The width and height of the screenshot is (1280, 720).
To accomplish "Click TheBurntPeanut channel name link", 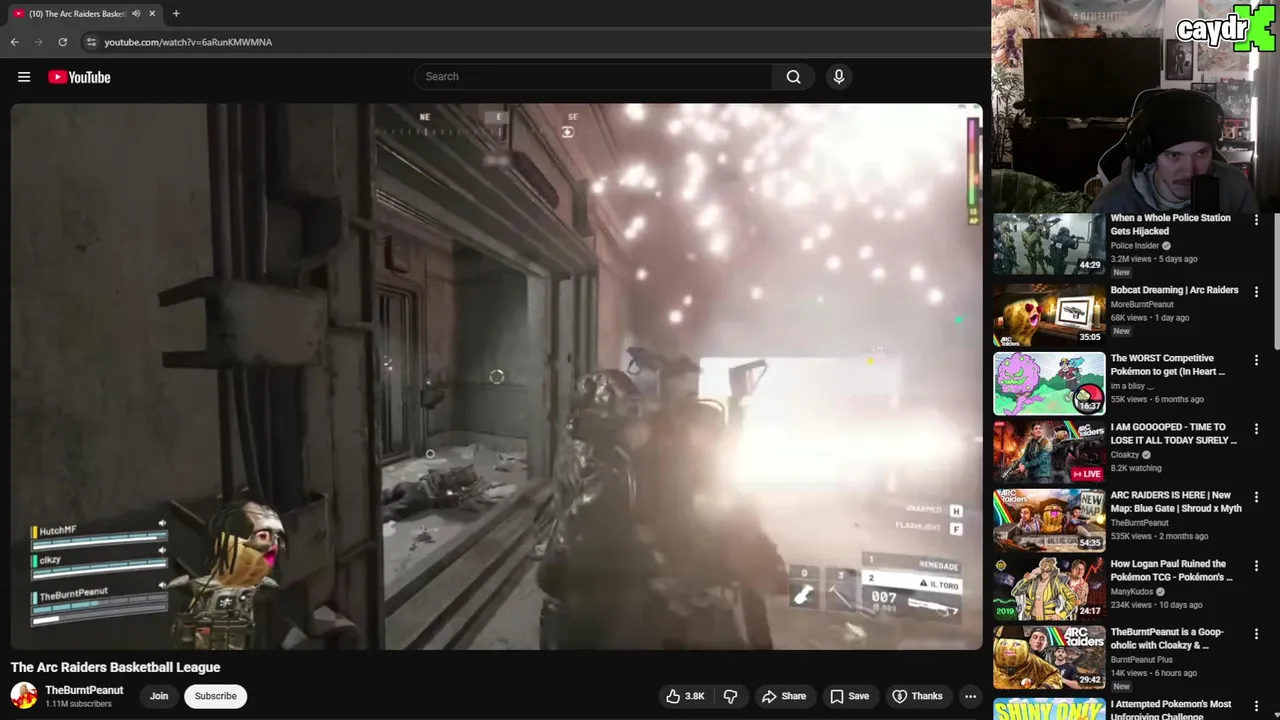I will click(x=84, y=690).
